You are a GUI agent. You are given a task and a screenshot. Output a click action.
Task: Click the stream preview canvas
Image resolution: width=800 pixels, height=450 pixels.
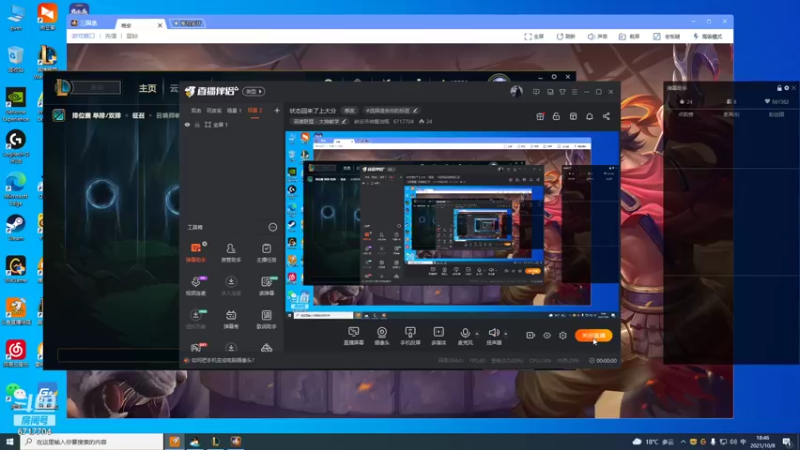[x=452, y=226]
